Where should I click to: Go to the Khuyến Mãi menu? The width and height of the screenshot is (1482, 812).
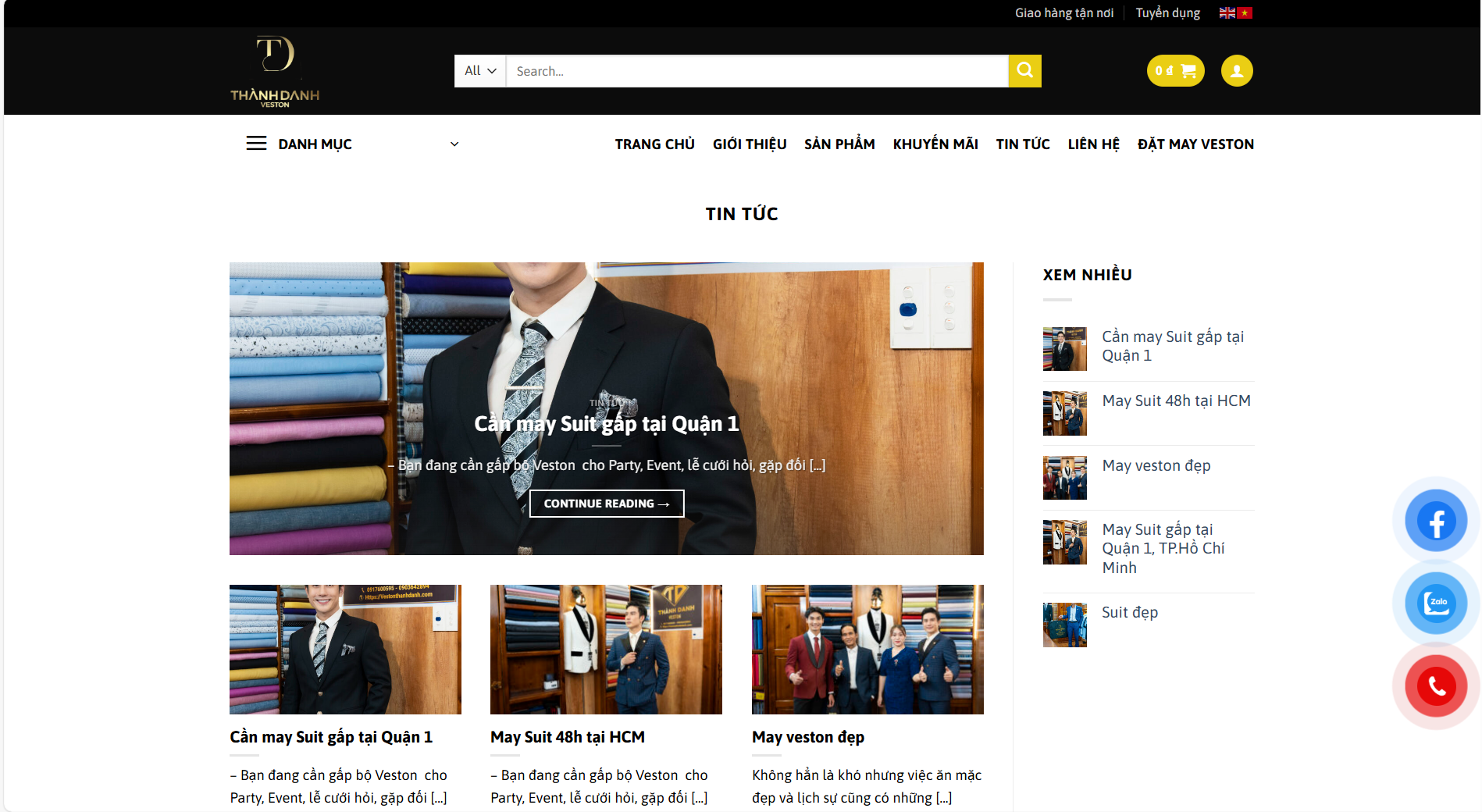pos(935,144)
